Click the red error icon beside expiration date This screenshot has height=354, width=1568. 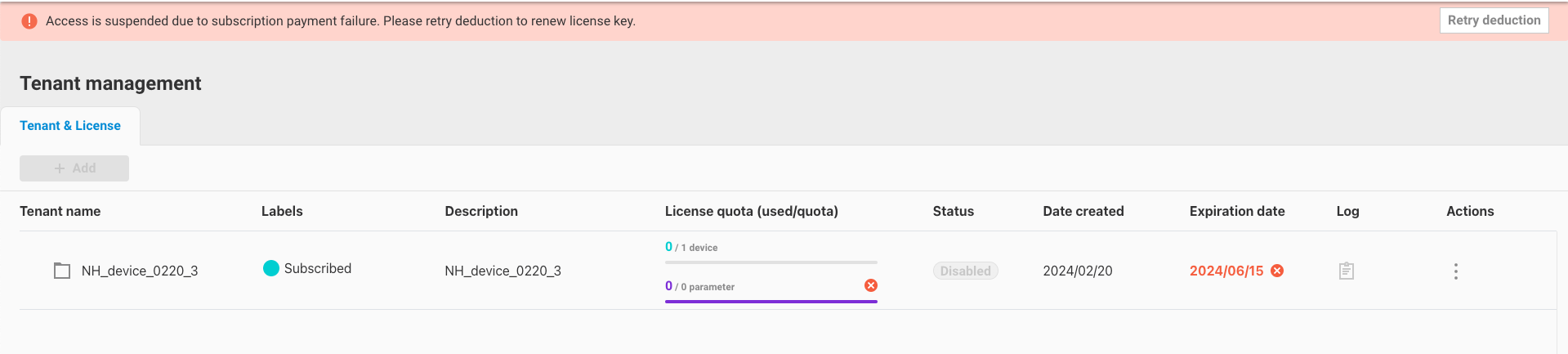click(x=1277, y=271)
